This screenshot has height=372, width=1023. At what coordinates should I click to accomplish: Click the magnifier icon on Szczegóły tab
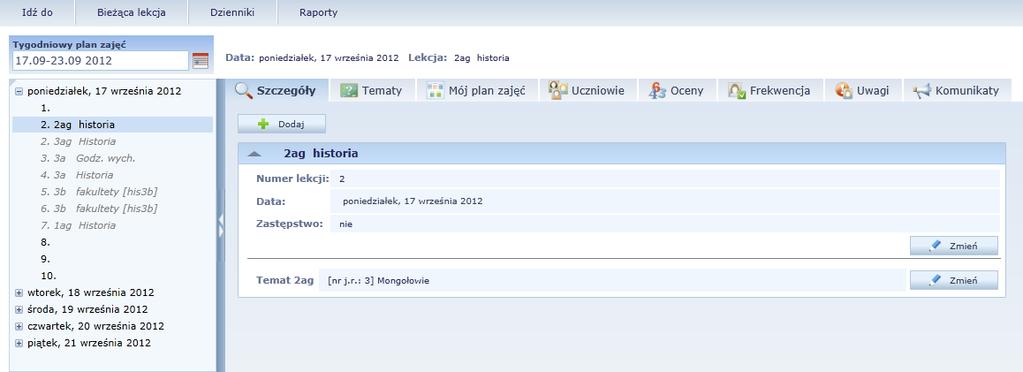244,91
